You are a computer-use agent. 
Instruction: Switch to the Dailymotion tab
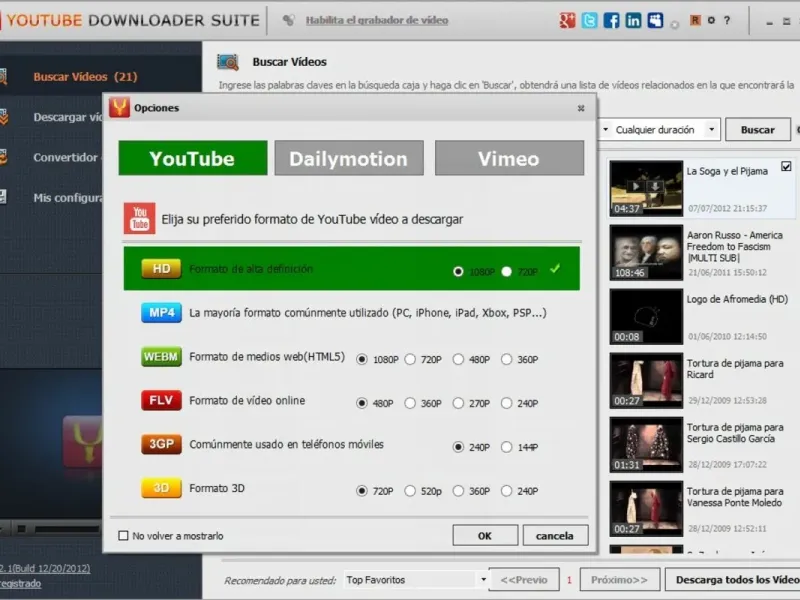click(349, 158)
